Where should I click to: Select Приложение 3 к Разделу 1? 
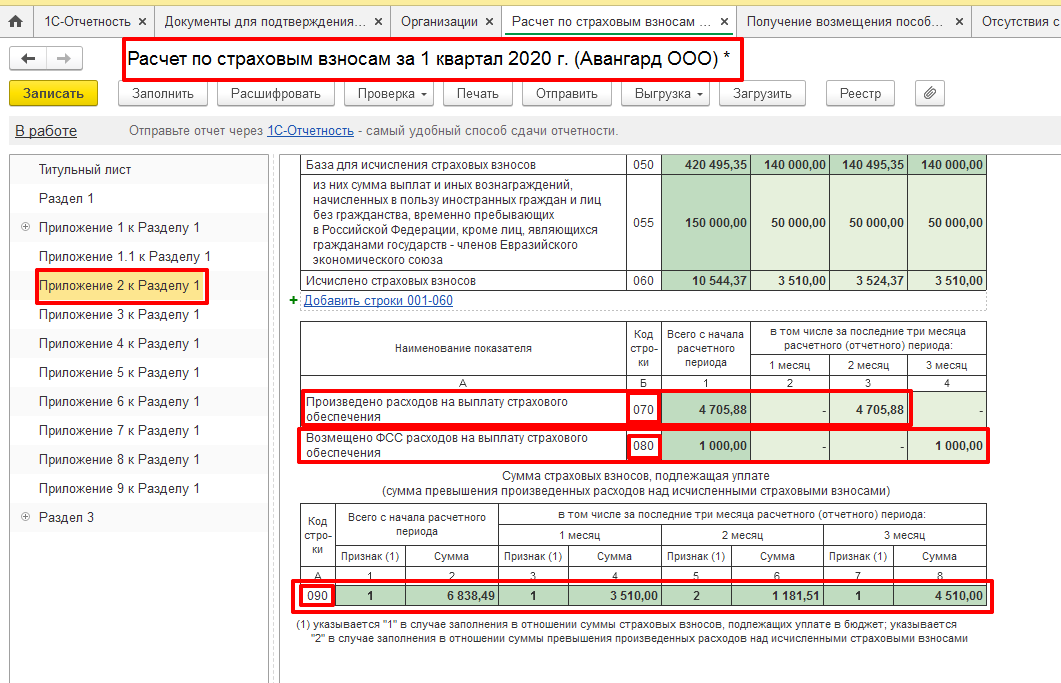(119, 315)
